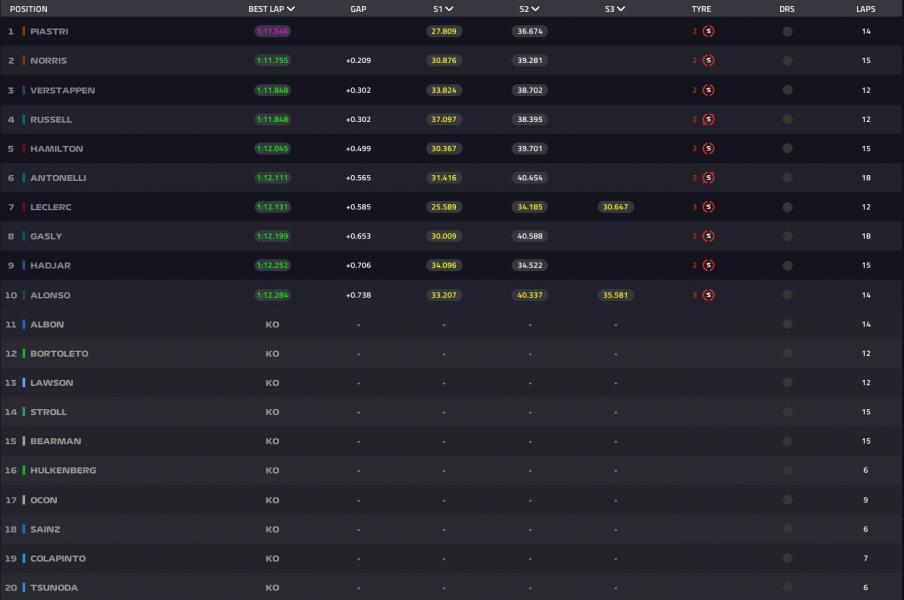Click Piastri's soft tyre icon
Screen dimensions: 904x600
(x=709, y=31)
